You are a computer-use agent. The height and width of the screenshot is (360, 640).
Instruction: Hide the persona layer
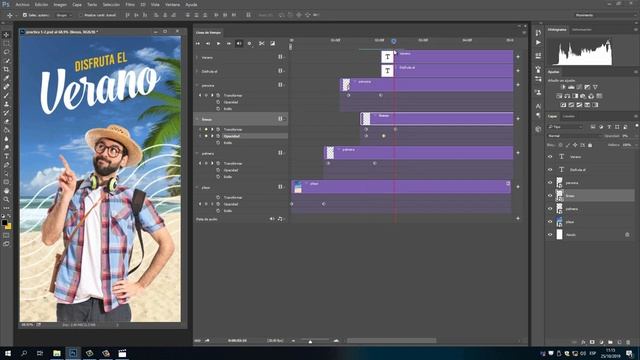click(550, 183)
